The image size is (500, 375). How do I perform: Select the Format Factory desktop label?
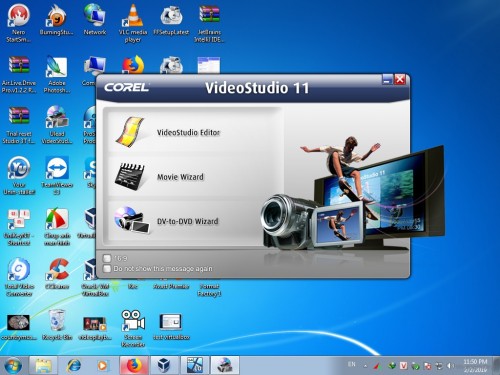coord(209,290)
